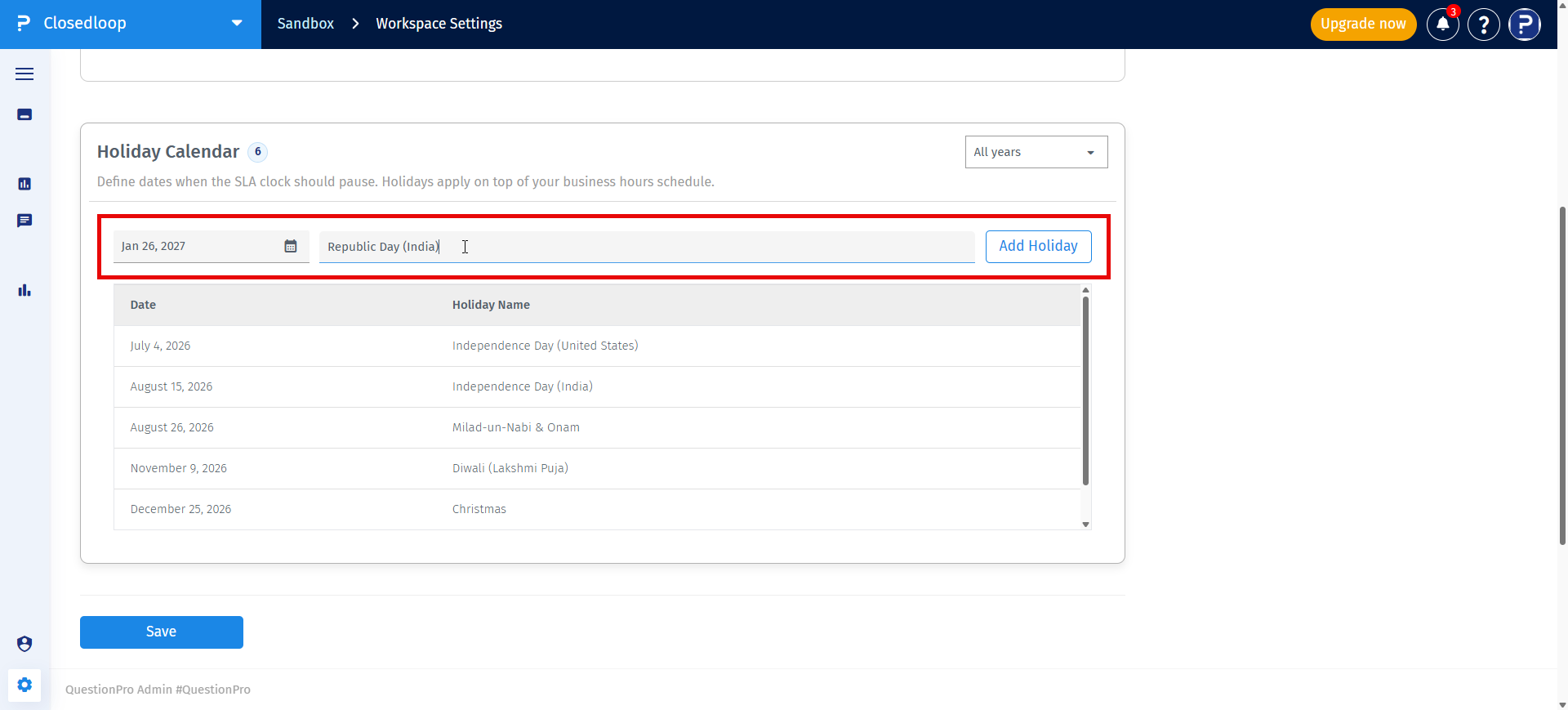Open the bar chart analytics sidebar icon

[x=24, y=290]
